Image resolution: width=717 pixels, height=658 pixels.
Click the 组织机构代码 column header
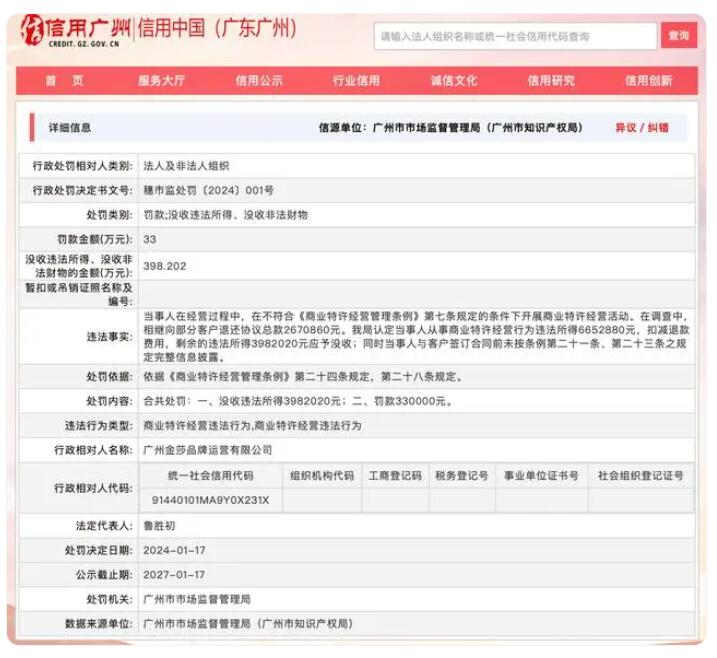(322, 476)
